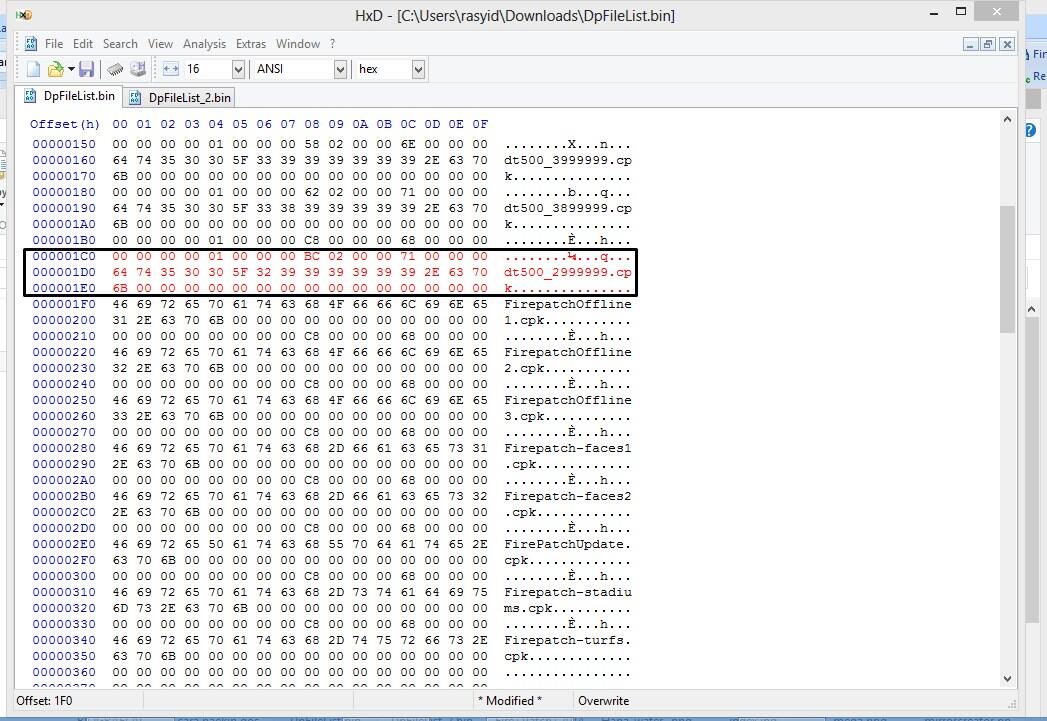Click first byte 64 in row 00000160
Image resolution: width=1047 pixels, height=721 pixels.
coord(120,160)
